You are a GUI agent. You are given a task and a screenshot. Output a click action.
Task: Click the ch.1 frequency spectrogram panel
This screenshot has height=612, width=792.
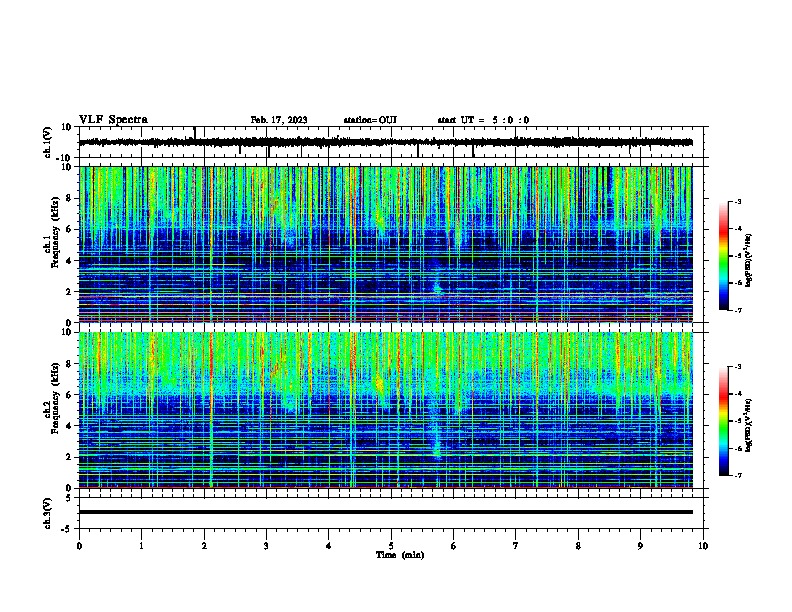(x=385, y=244)
